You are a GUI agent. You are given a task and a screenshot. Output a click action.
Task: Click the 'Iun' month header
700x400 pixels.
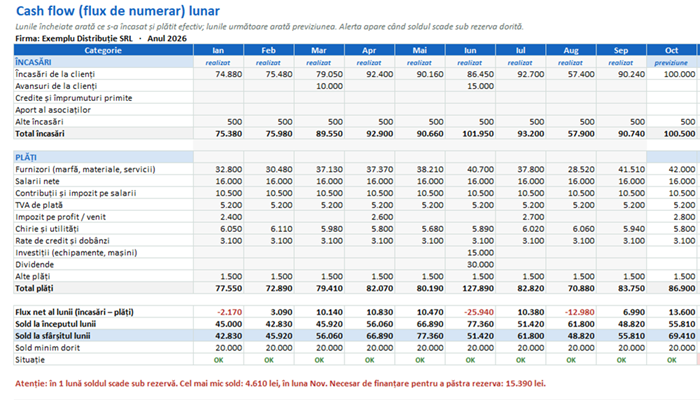tap(471, 50)
